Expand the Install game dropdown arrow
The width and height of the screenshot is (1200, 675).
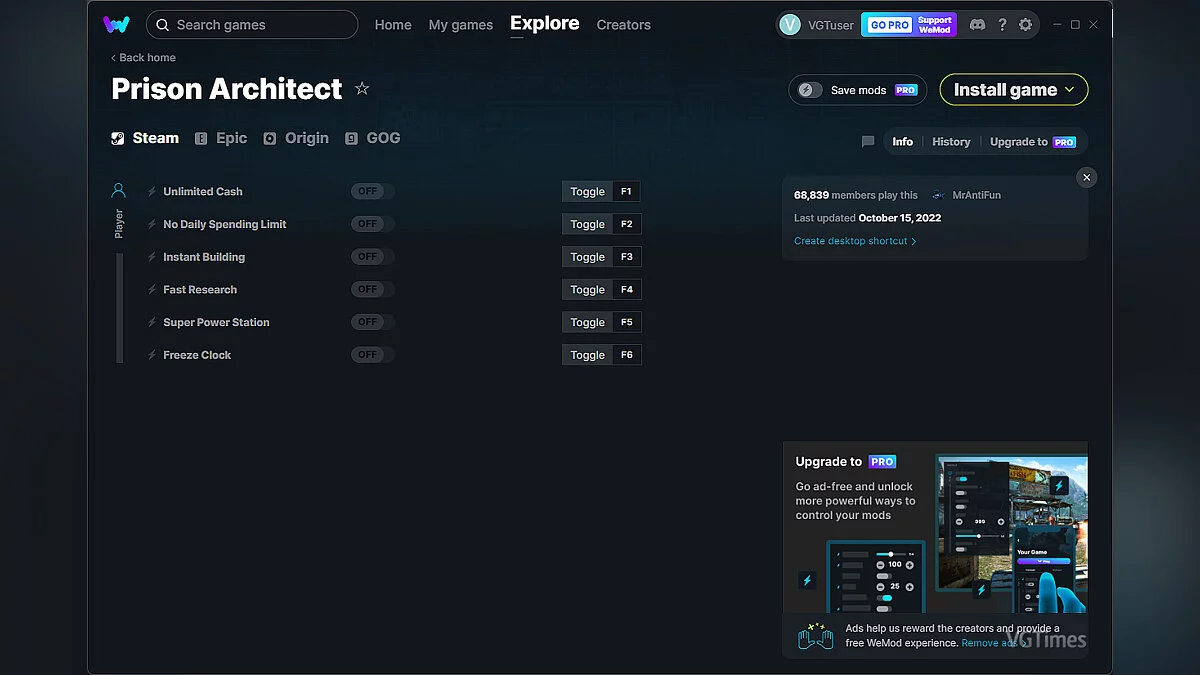(x=1070, y=90)
